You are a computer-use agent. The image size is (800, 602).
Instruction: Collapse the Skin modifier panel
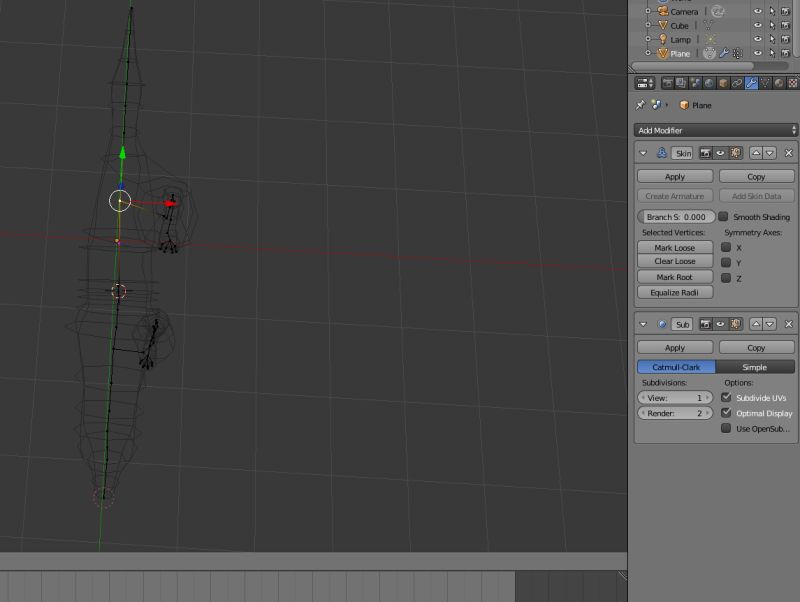click(x=643, y=153)
